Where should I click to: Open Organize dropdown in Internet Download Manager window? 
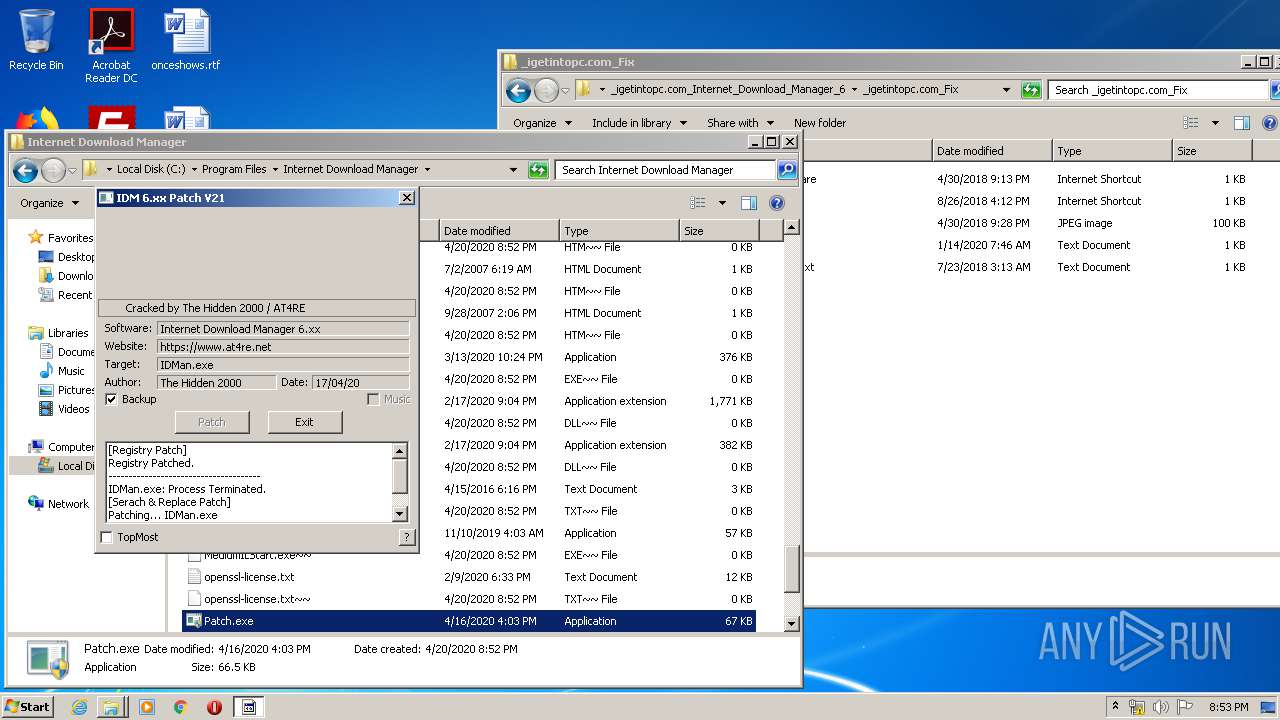click(x=49, y=203)
